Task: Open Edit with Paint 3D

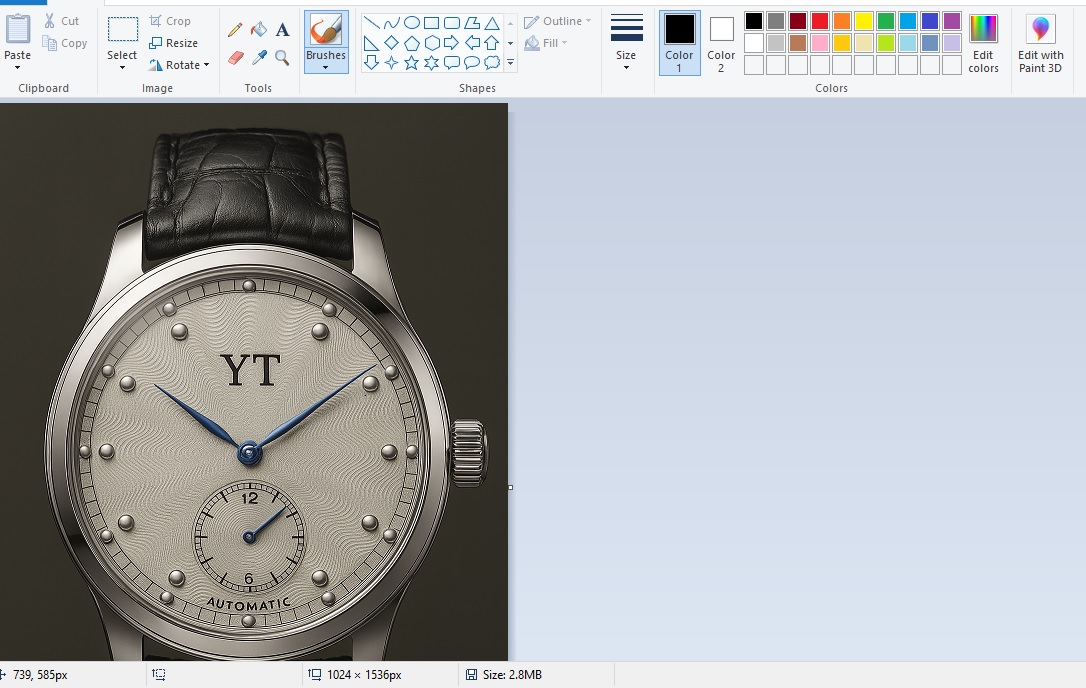Action: pos(1040,44)
